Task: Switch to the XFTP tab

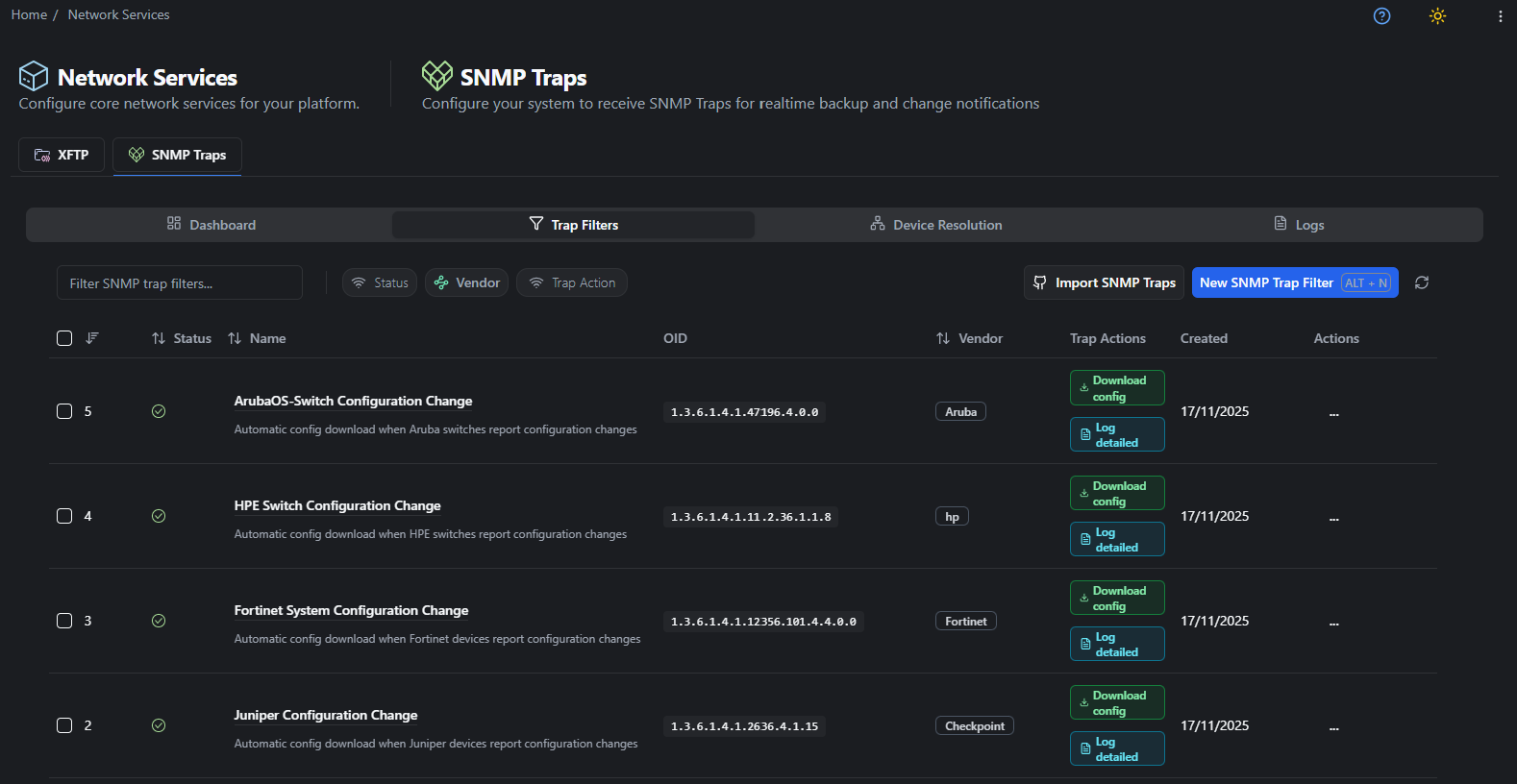Action: (62, 155)
